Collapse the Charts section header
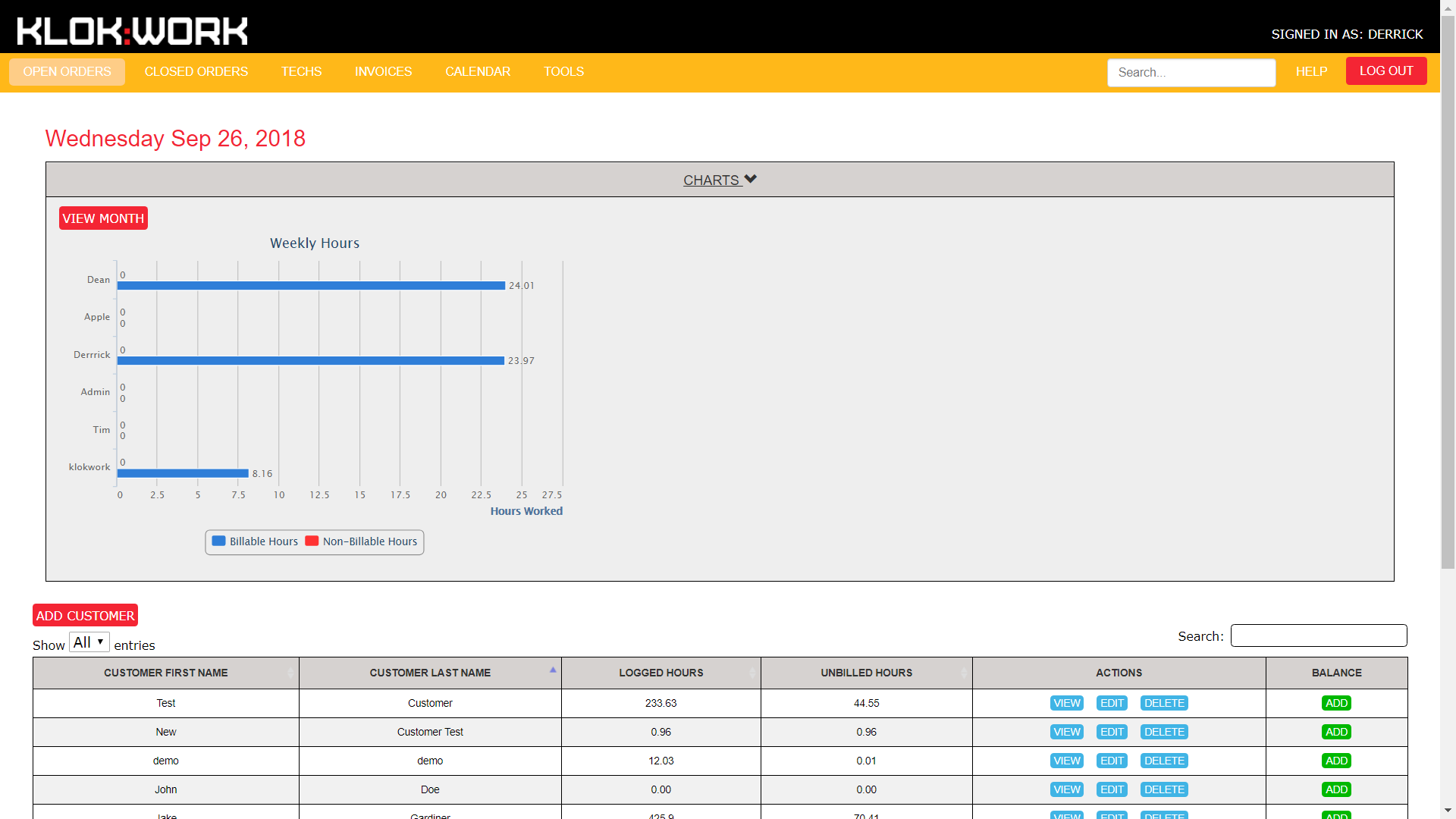The image size is (1456, 819). 720,180
